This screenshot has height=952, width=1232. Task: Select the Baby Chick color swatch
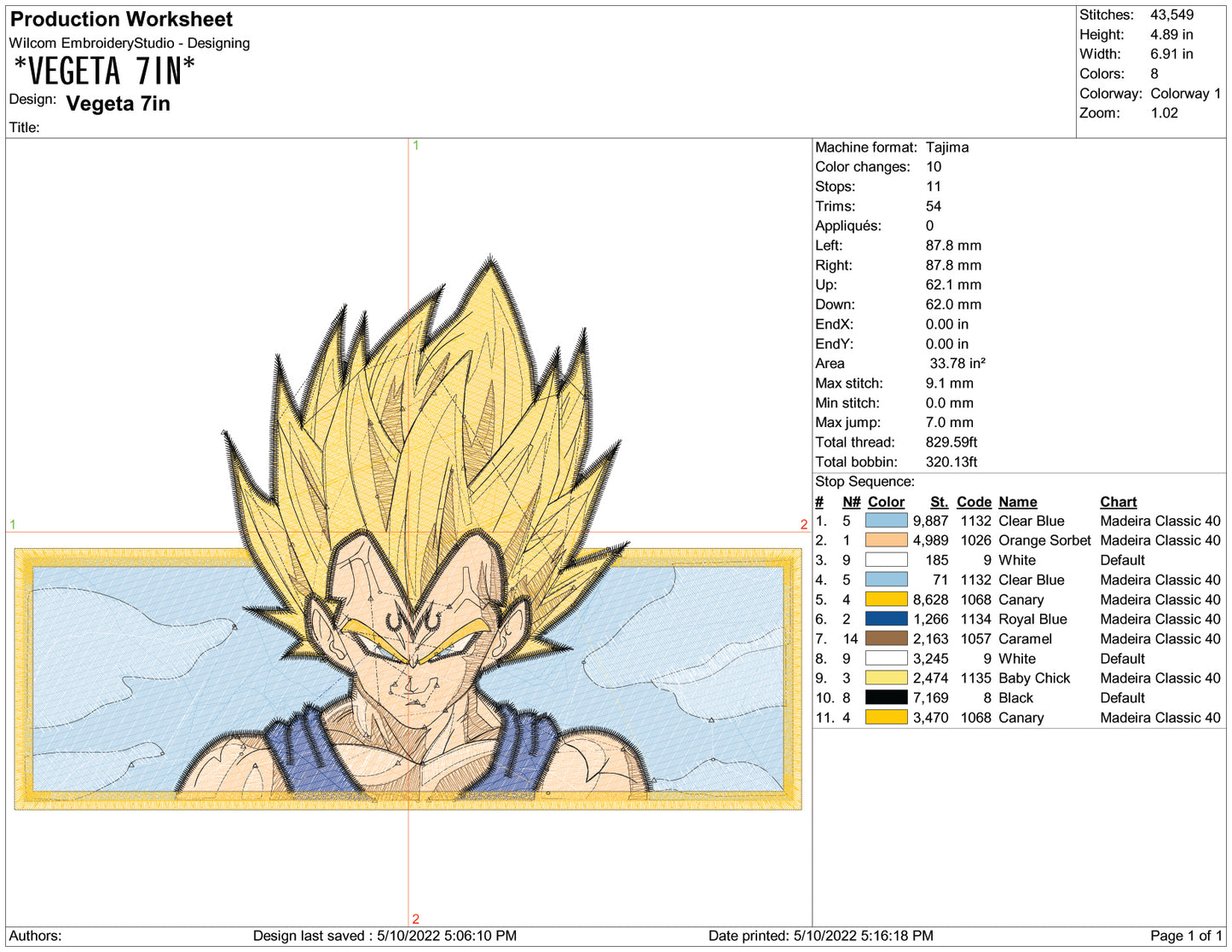pyautogui.click(x=886, y=678)
